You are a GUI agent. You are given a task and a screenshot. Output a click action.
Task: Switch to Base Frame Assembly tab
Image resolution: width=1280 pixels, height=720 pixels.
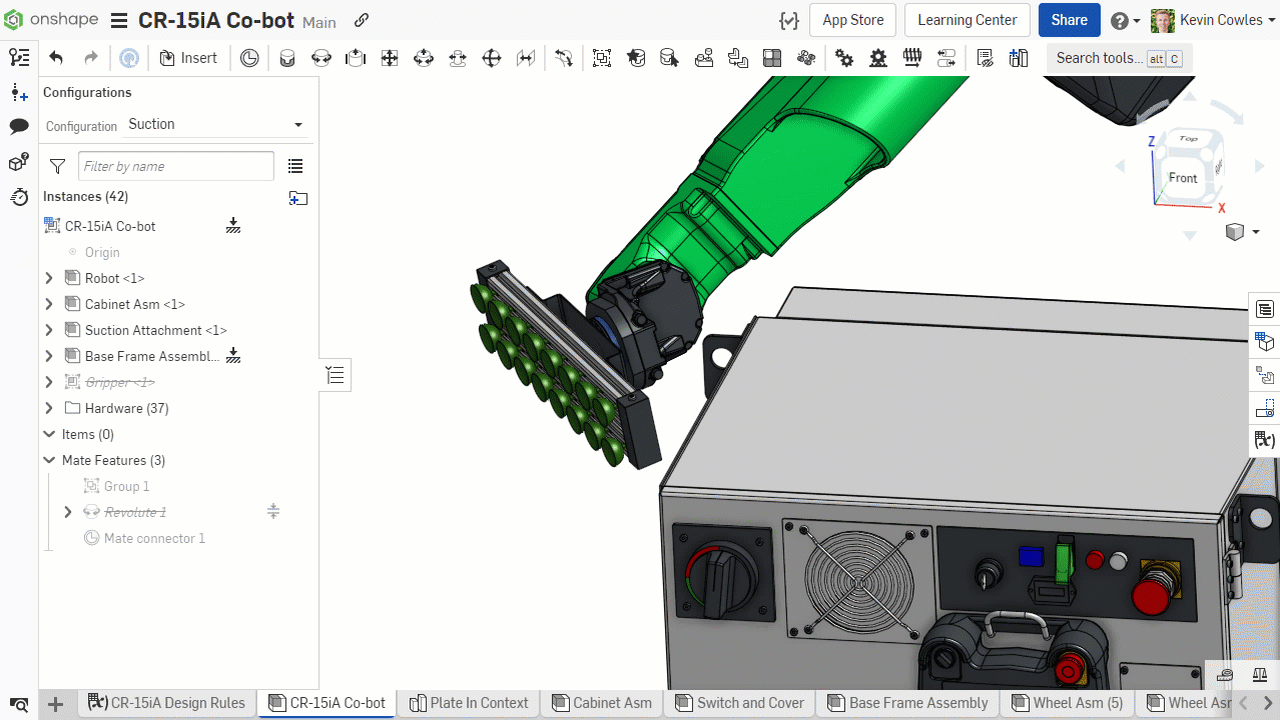pyautogui.click(x=908, y=703)
